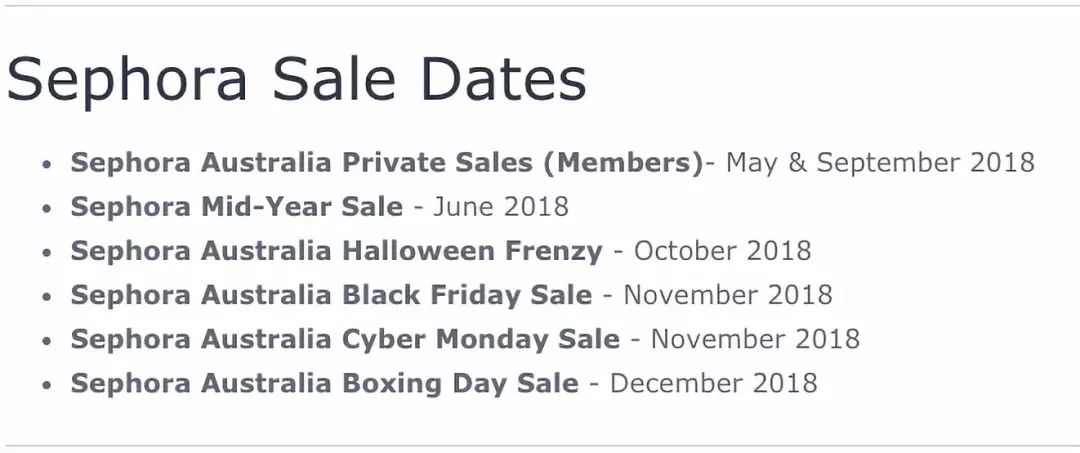
Task: Click bullet point before Black Friday Sale
Action: tap(47, 297)
